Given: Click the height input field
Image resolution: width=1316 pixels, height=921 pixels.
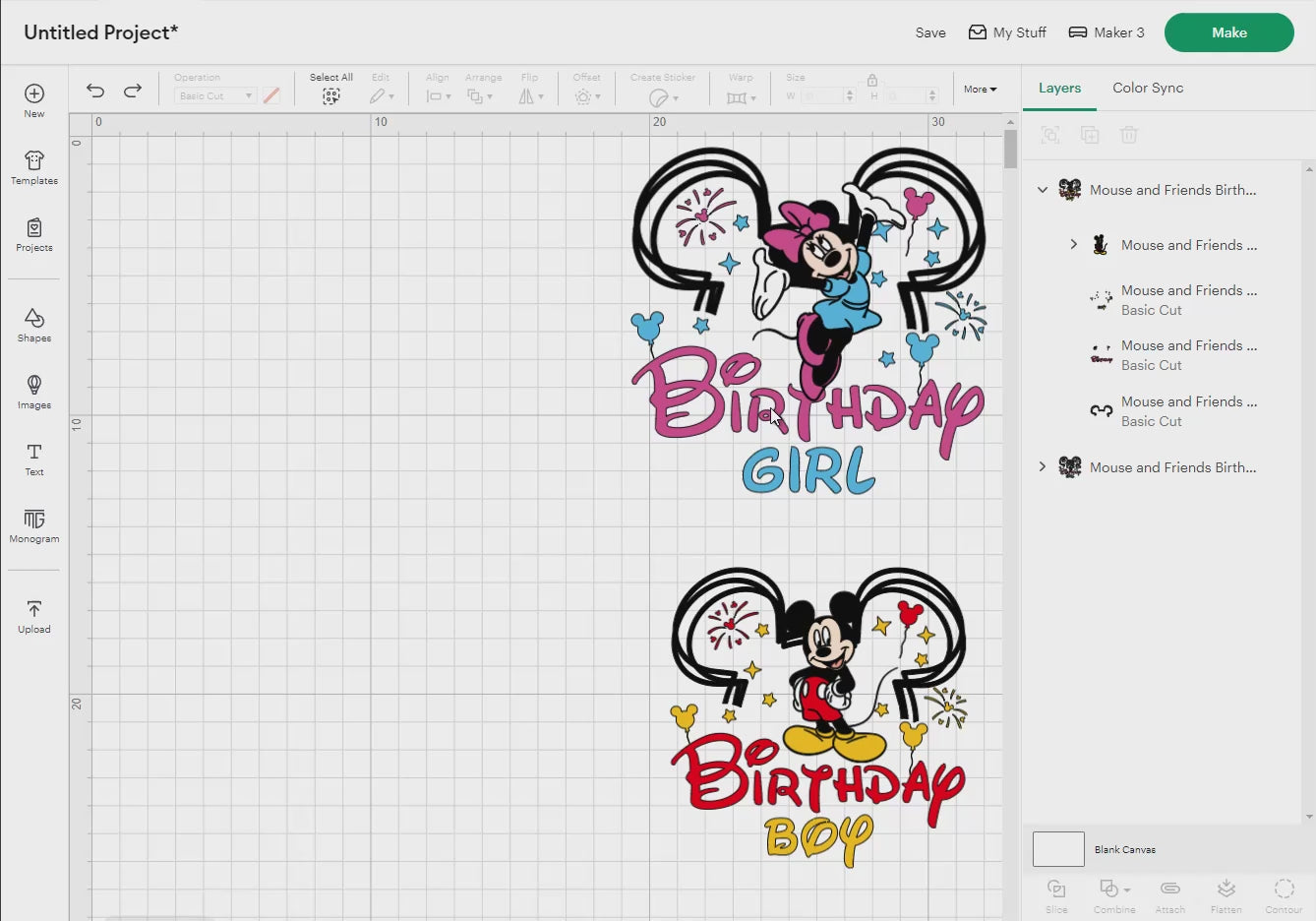Looking at the screenshot, I should [906, 95].
